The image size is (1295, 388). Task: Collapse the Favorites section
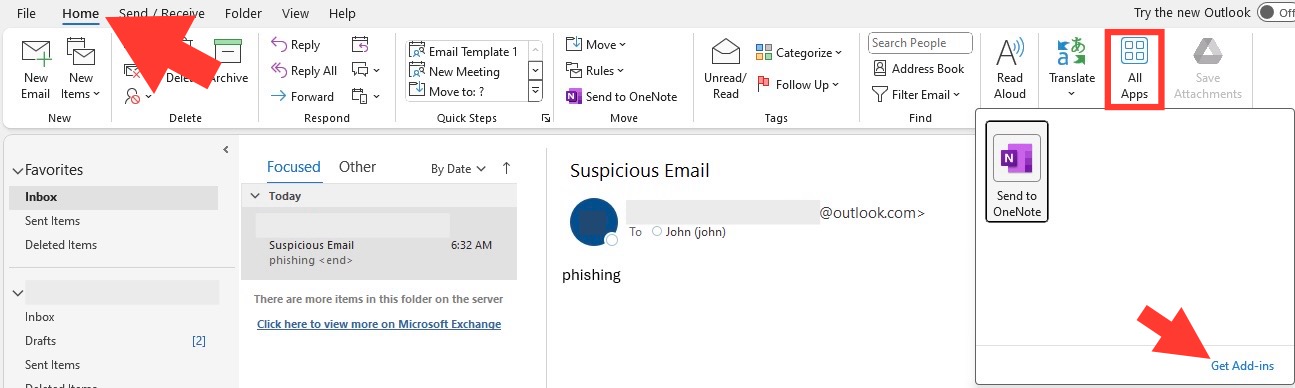[17, 170]
